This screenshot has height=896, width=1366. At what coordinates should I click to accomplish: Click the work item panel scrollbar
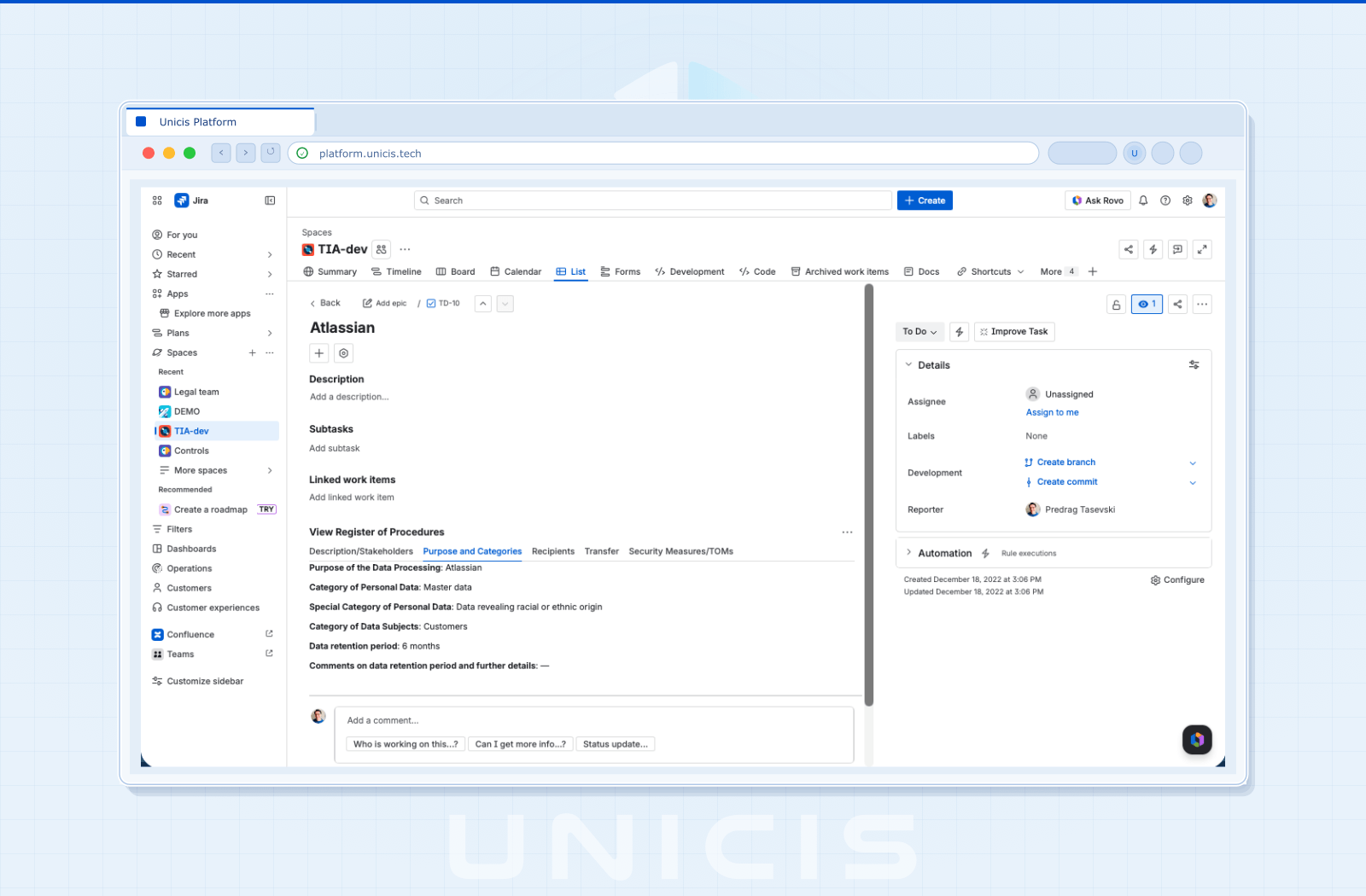coord(869,495)
